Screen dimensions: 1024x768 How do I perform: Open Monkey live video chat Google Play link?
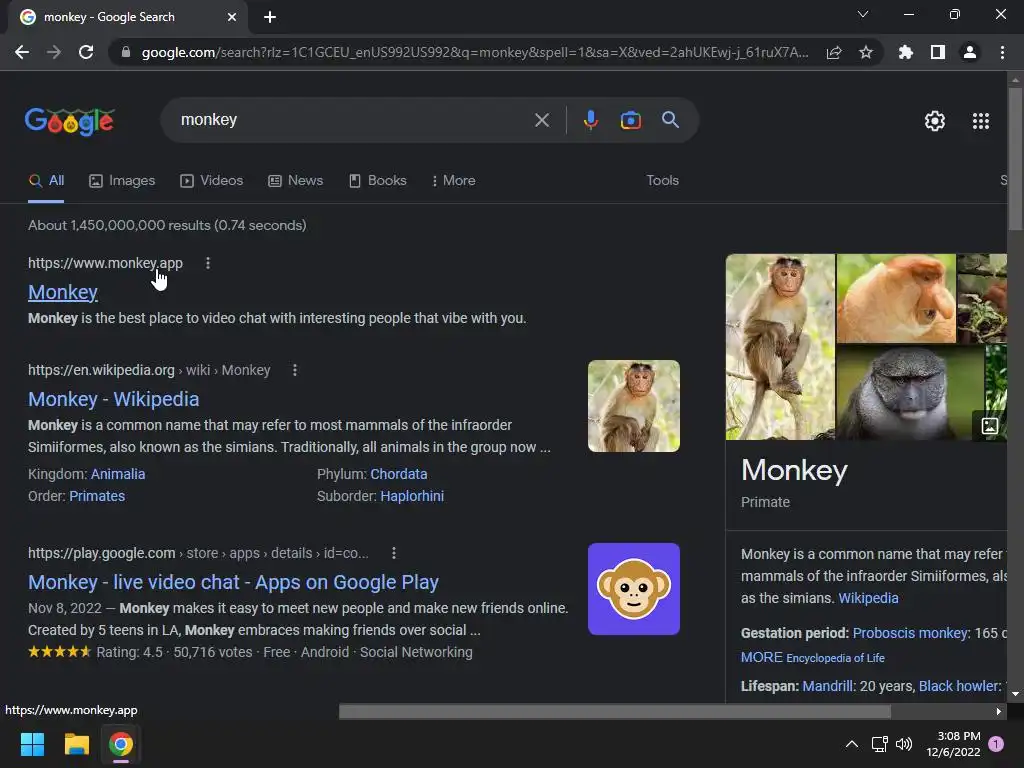(x=233, y=582)
